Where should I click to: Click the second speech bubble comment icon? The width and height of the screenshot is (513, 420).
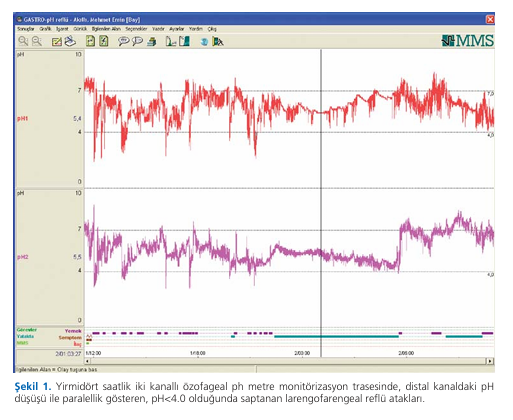137,41
